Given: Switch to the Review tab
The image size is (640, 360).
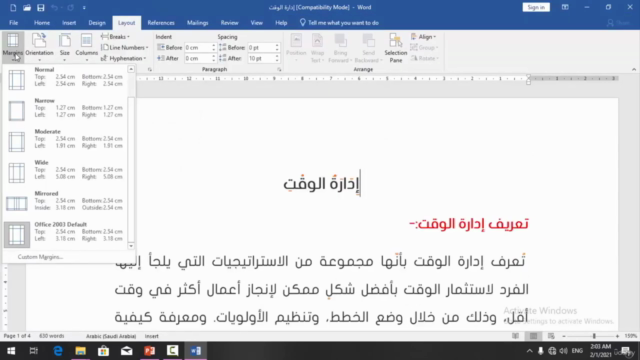Looking at the screenshot, I should click(x=229, y=23).
